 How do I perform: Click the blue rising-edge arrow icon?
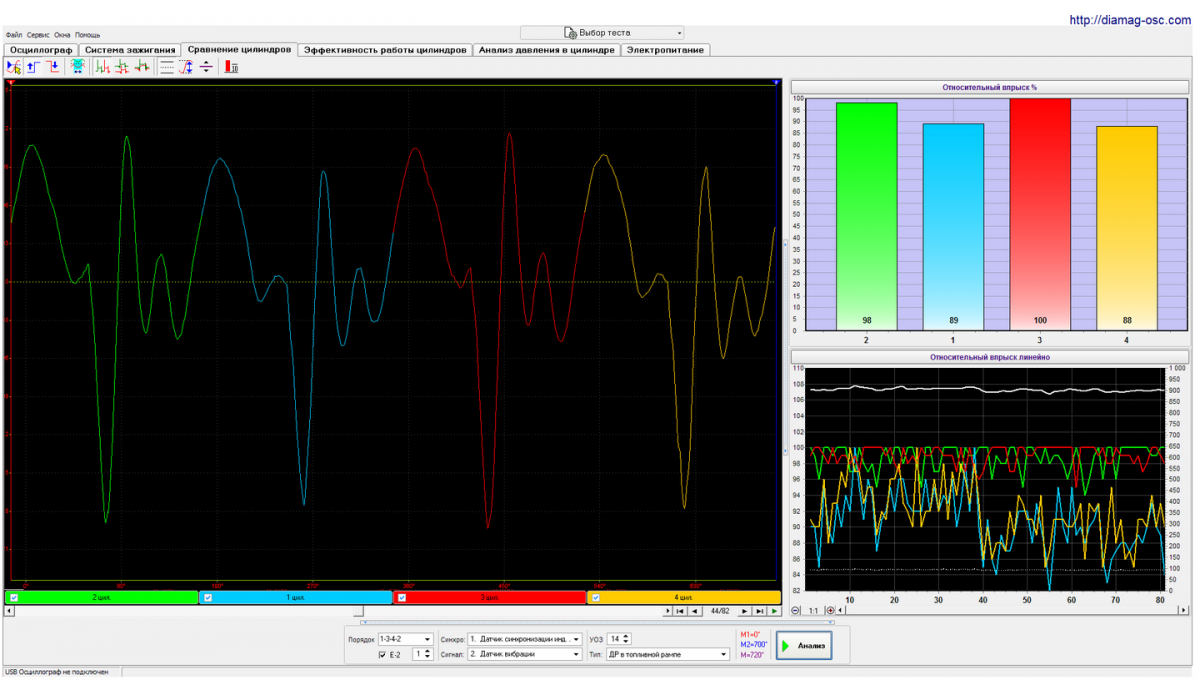click(32, 67)
